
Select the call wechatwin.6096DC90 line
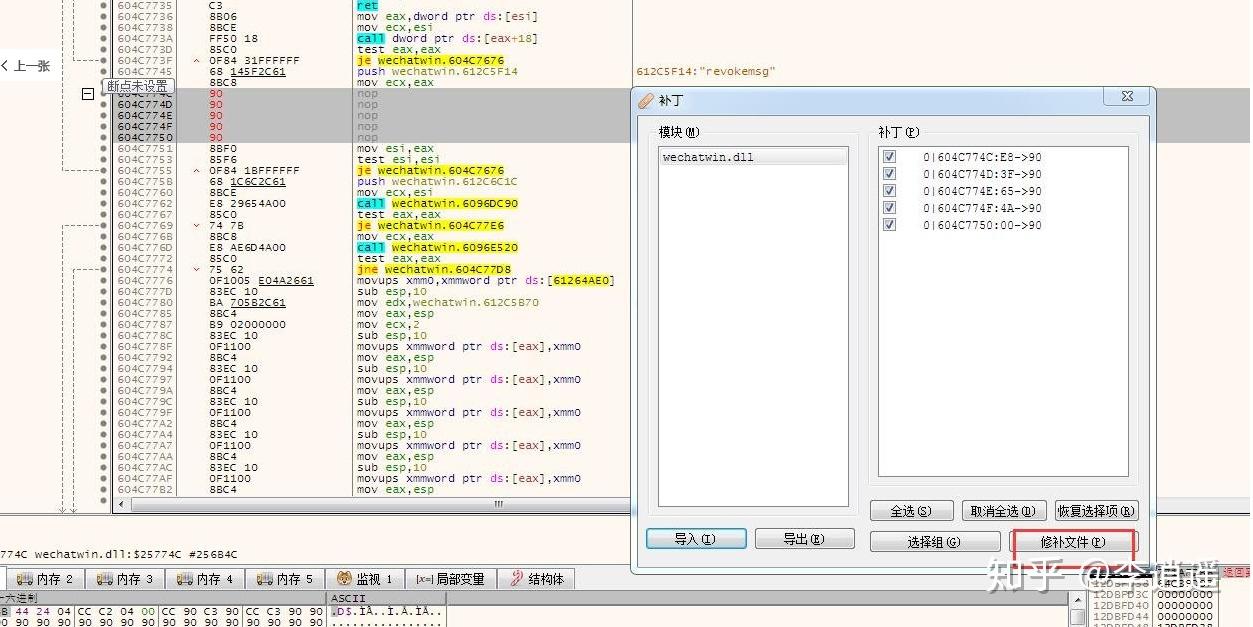pos(437,204)
